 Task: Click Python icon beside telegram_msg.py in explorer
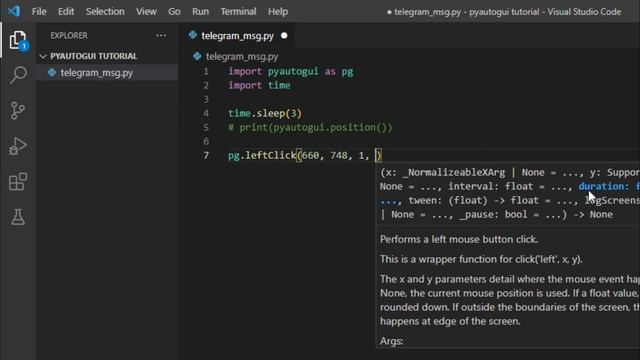52,72
